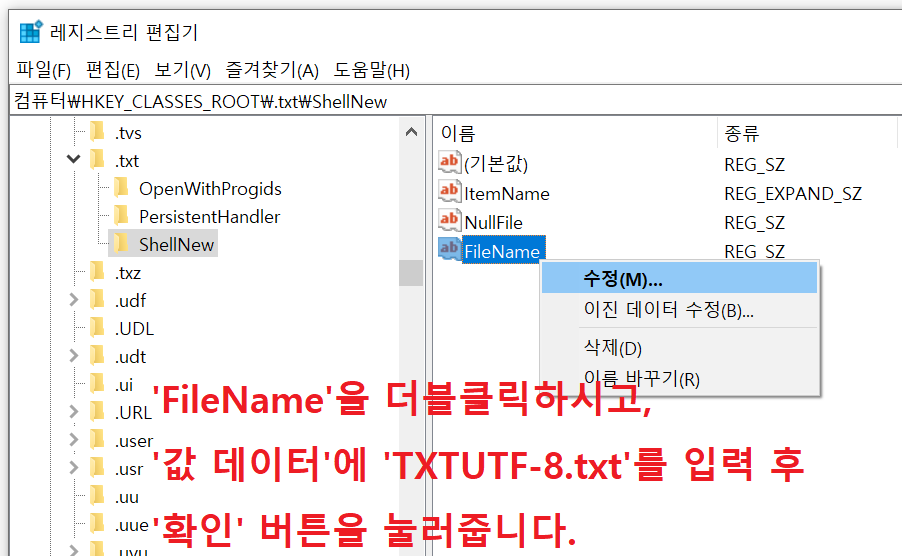902x556 pixels.
Task: Select the (기본값) value name
Action: click(496, 164)
